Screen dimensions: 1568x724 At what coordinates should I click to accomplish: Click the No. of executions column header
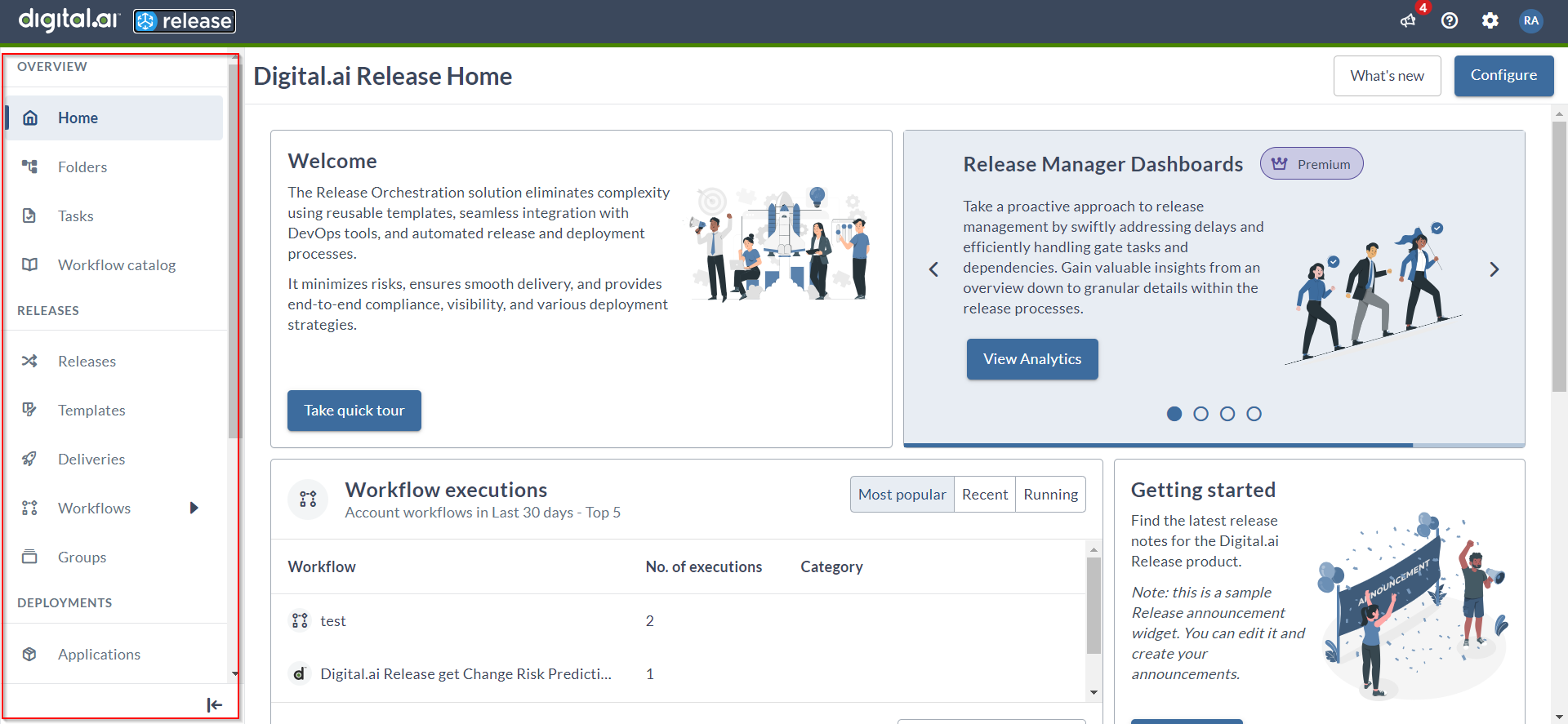click(x=704, y=566)
